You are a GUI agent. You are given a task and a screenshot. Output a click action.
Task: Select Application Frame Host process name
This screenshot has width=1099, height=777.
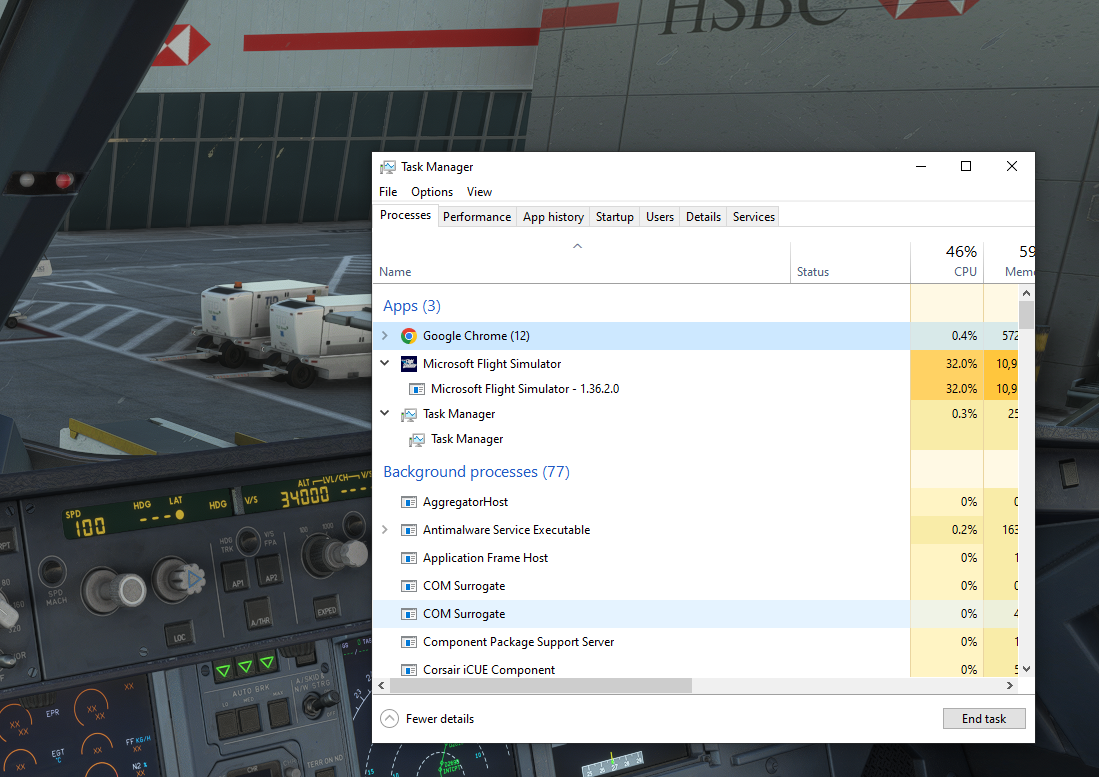pyautogui.click(x=485, y=558)
